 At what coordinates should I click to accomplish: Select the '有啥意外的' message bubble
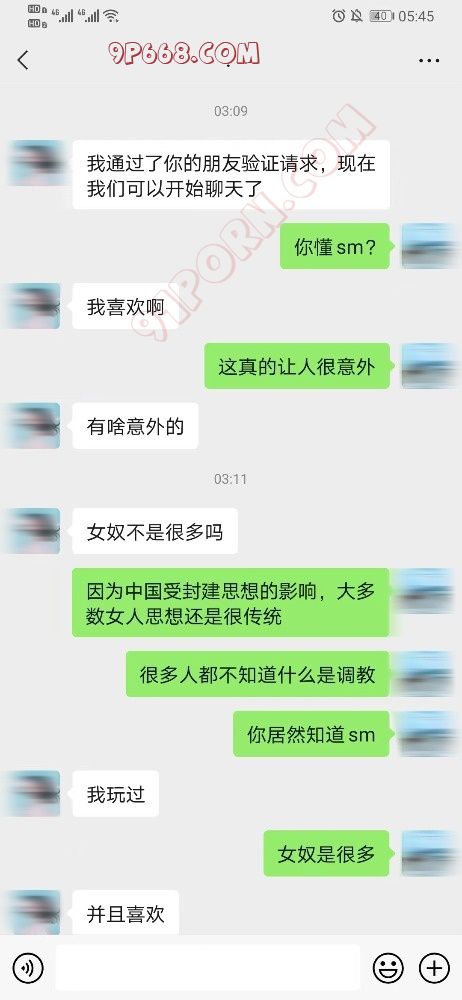[x=135, y=425]
